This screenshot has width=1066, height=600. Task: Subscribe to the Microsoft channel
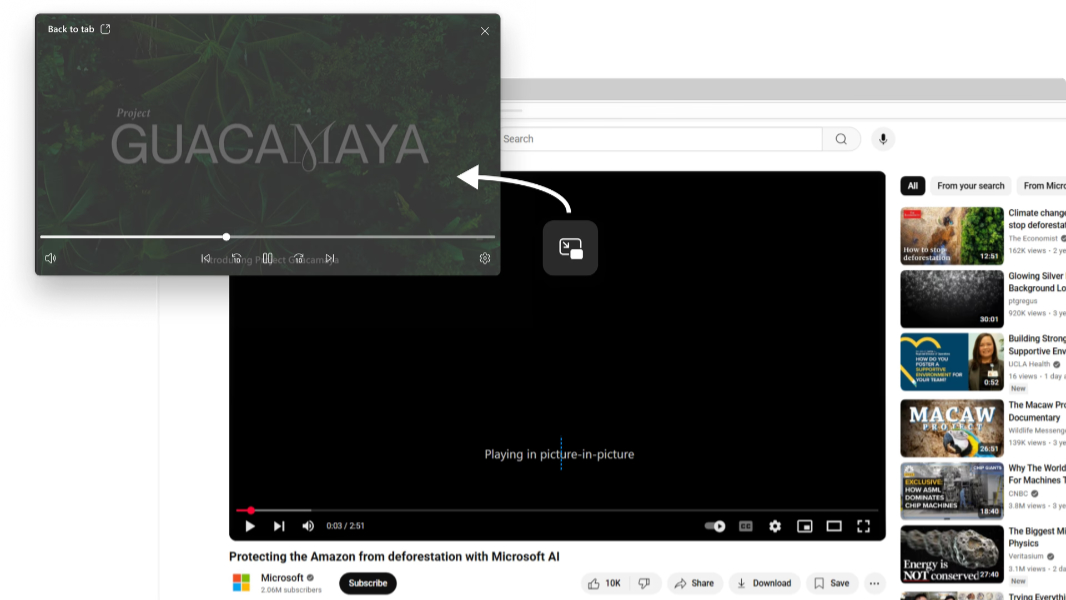point(367,583)
